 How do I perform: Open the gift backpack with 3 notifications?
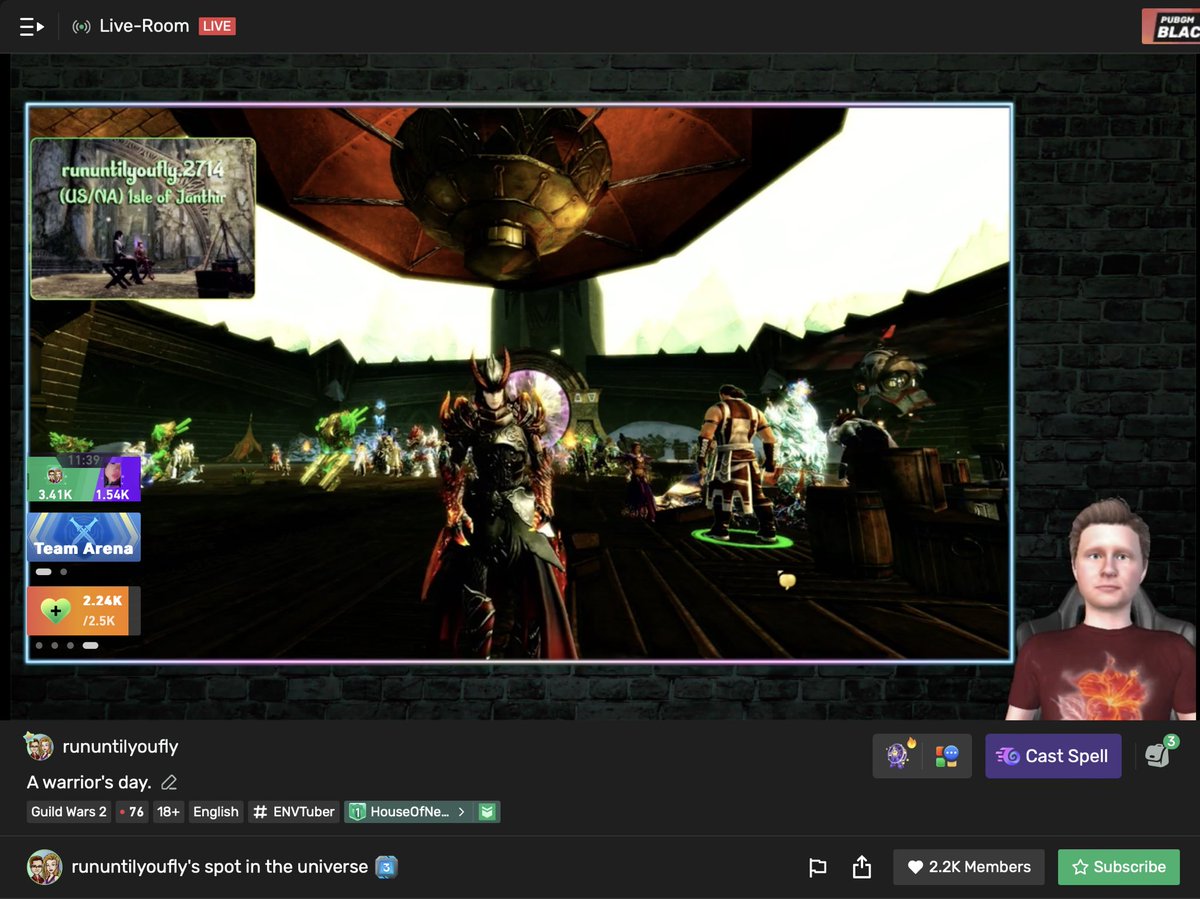(1158, 756)
